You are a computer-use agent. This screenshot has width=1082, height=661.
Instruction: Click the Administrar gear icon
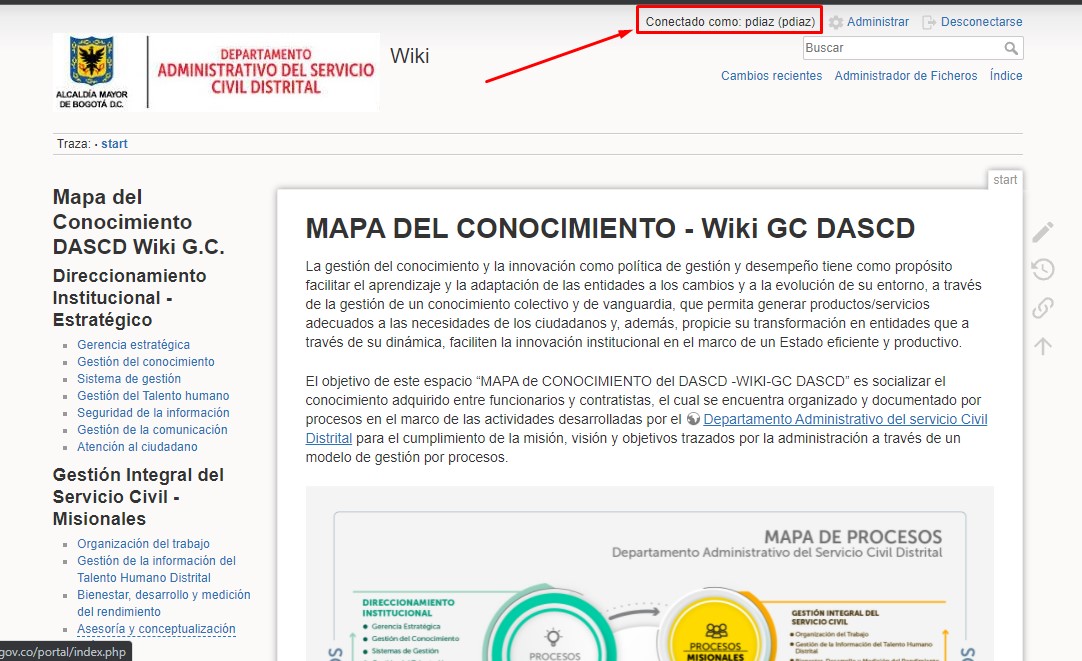(836, 22)
